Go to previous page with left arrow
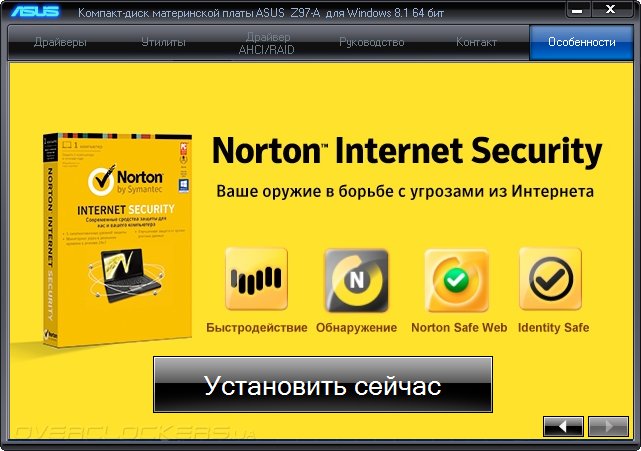The width and height of the screenshot is (641, 451). (x=563, y=426)
